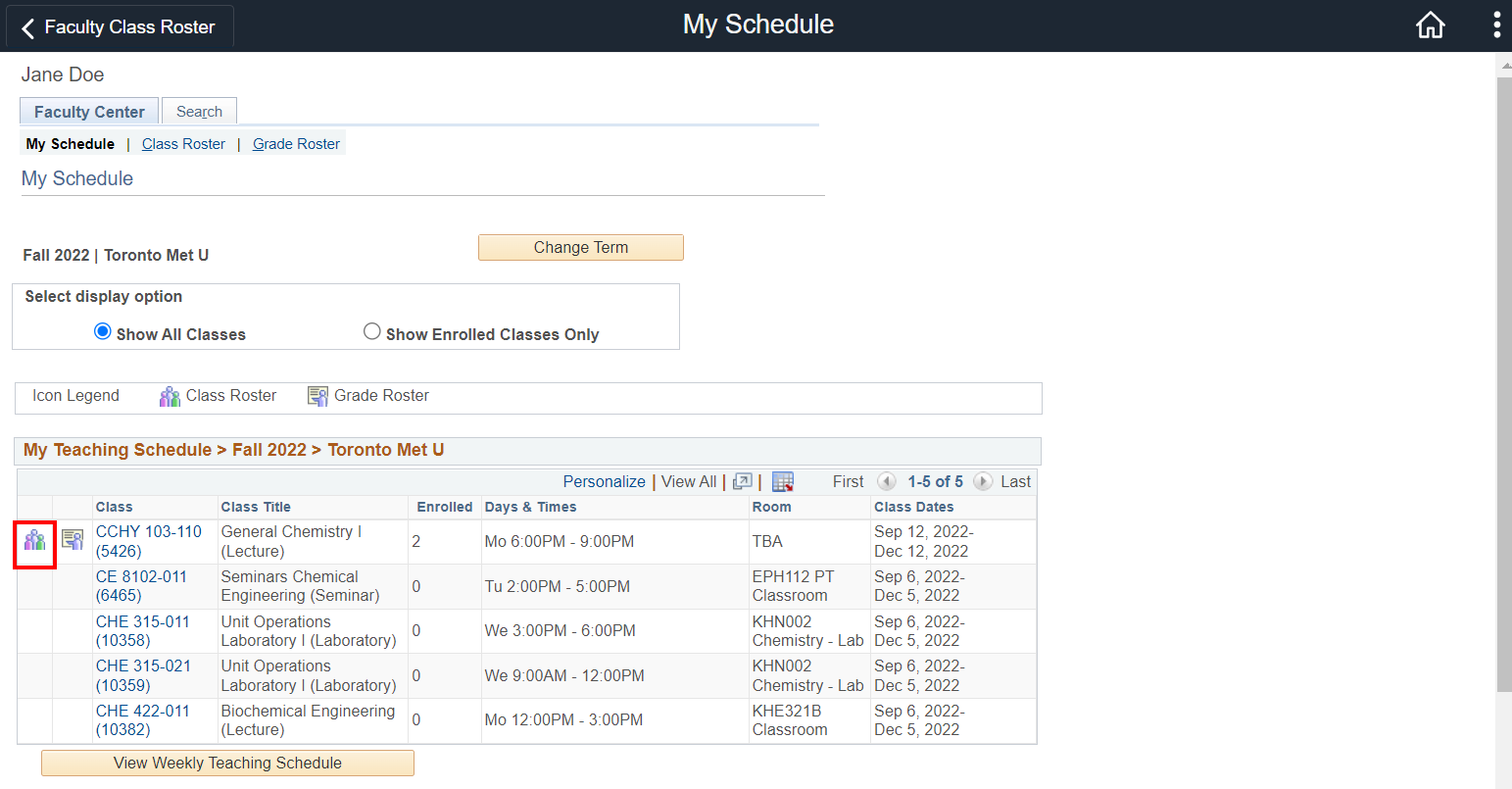This screenshot has width=1512, height=789.
Task: Click the Home icon in header
Action: (x=1430, y=25)
